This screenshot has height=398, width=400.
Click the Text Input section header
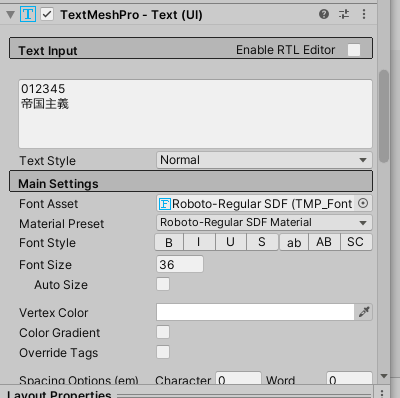click(x=191, y=48)
